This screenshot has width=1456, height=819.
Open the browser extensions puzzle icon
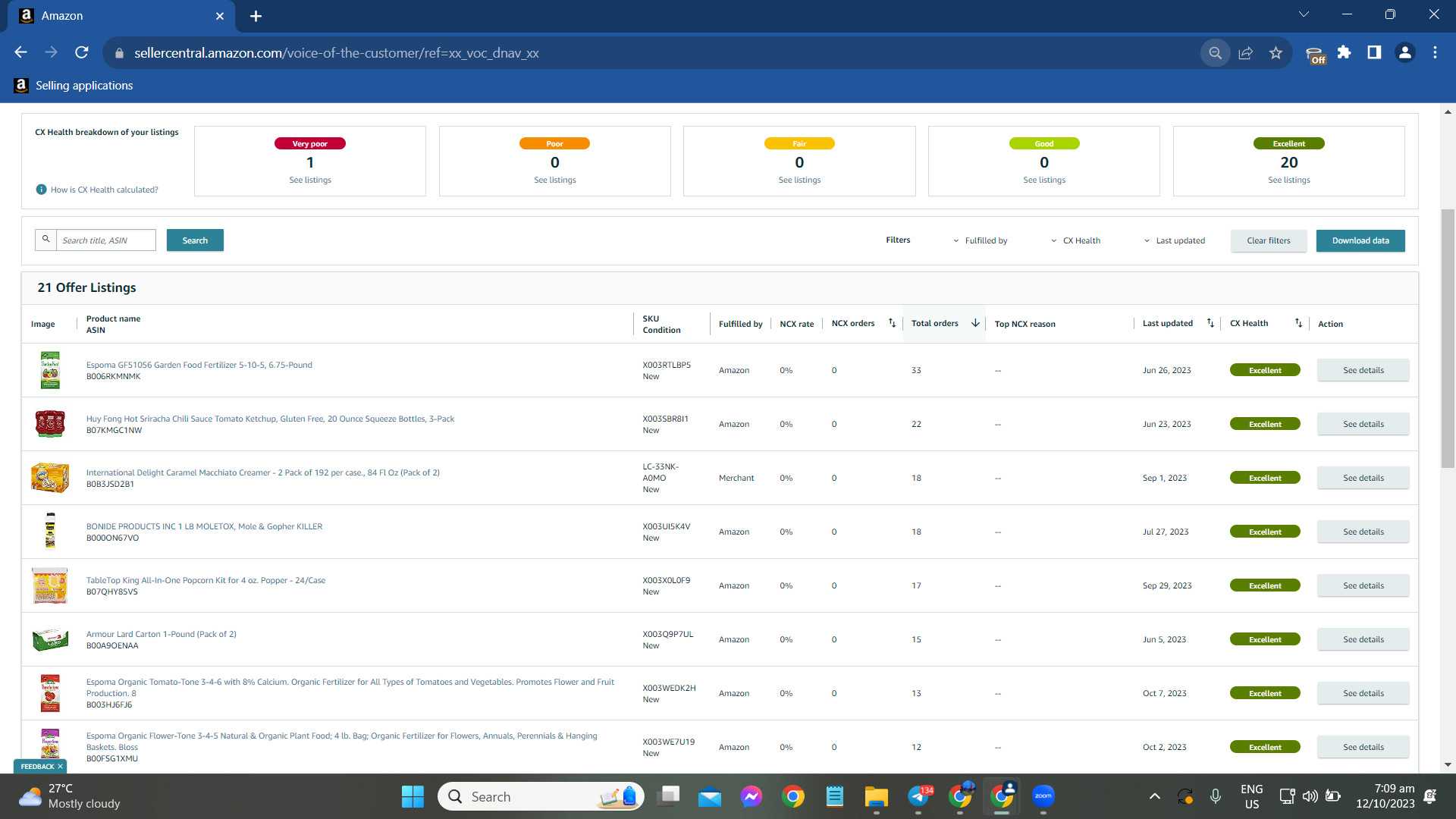point(1344,52)
